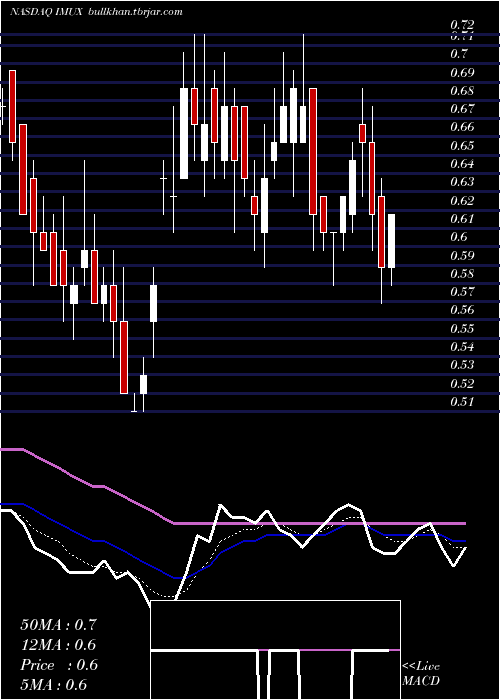Click the 12MA : 0.6 readout
500x700 pixels.
(x=58, y=645)
